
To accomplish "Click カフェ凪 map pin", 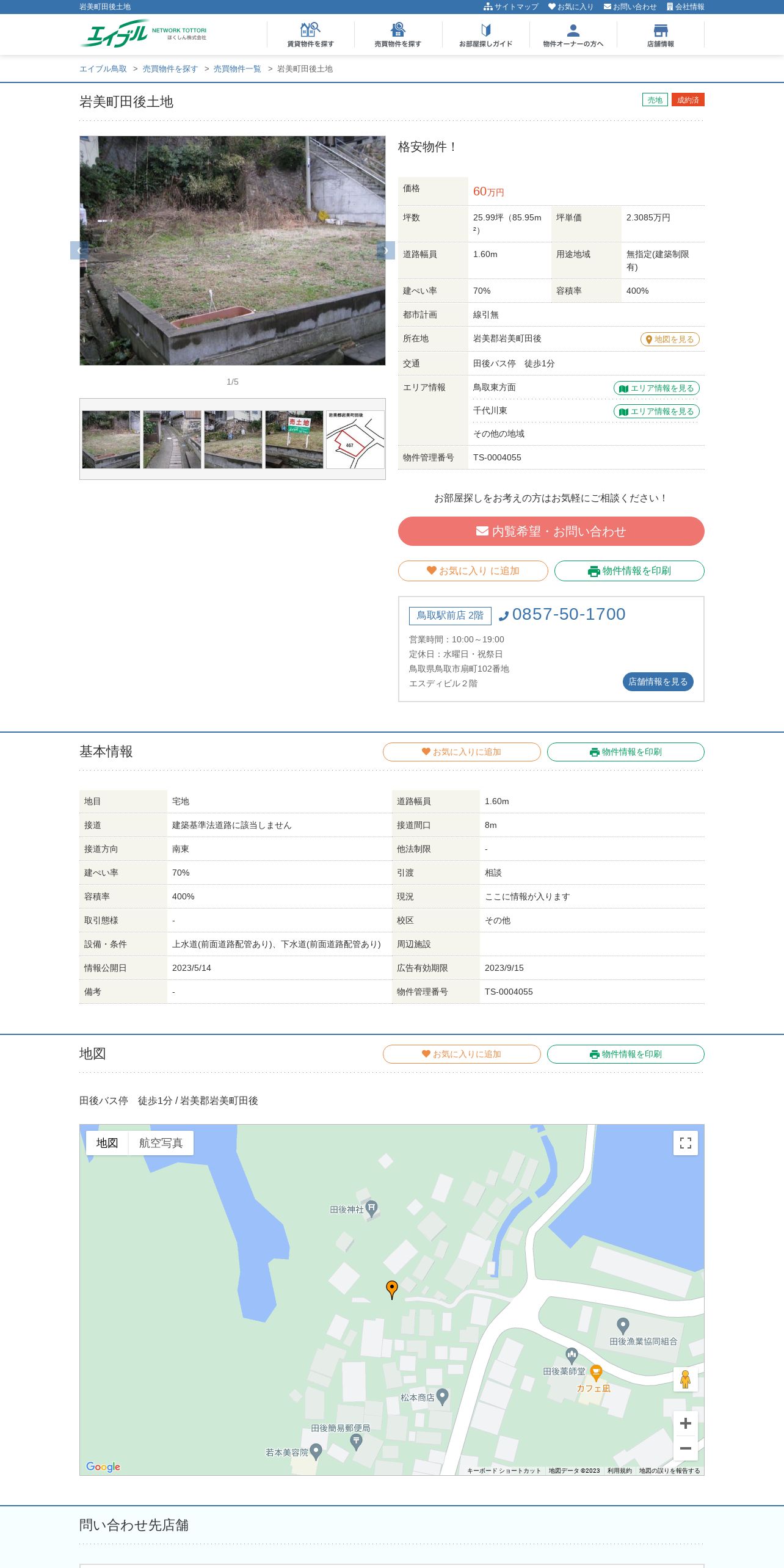I will [x=596, y=1373].
